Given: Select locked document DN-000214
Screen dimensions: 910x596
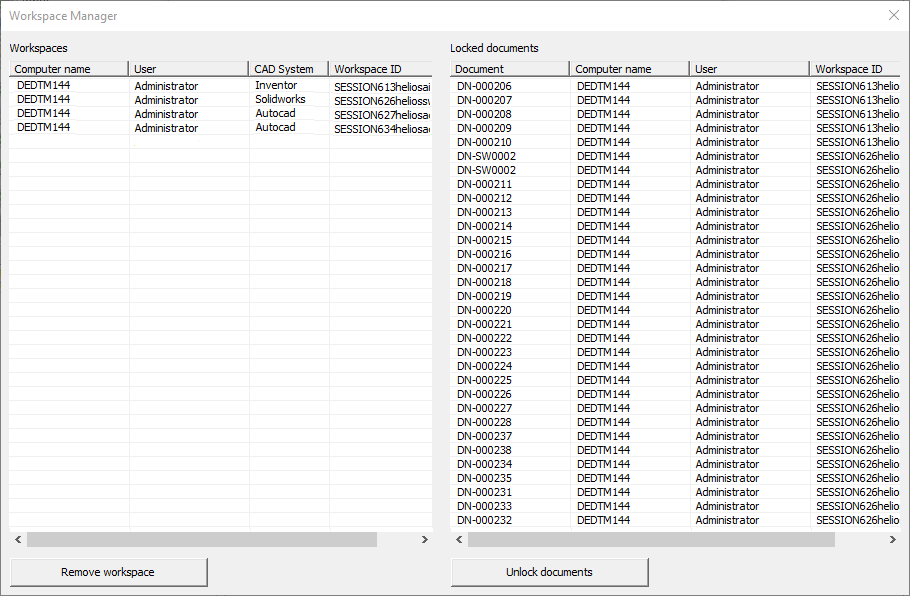Looking at the screenshot, I should coord(676,226).
